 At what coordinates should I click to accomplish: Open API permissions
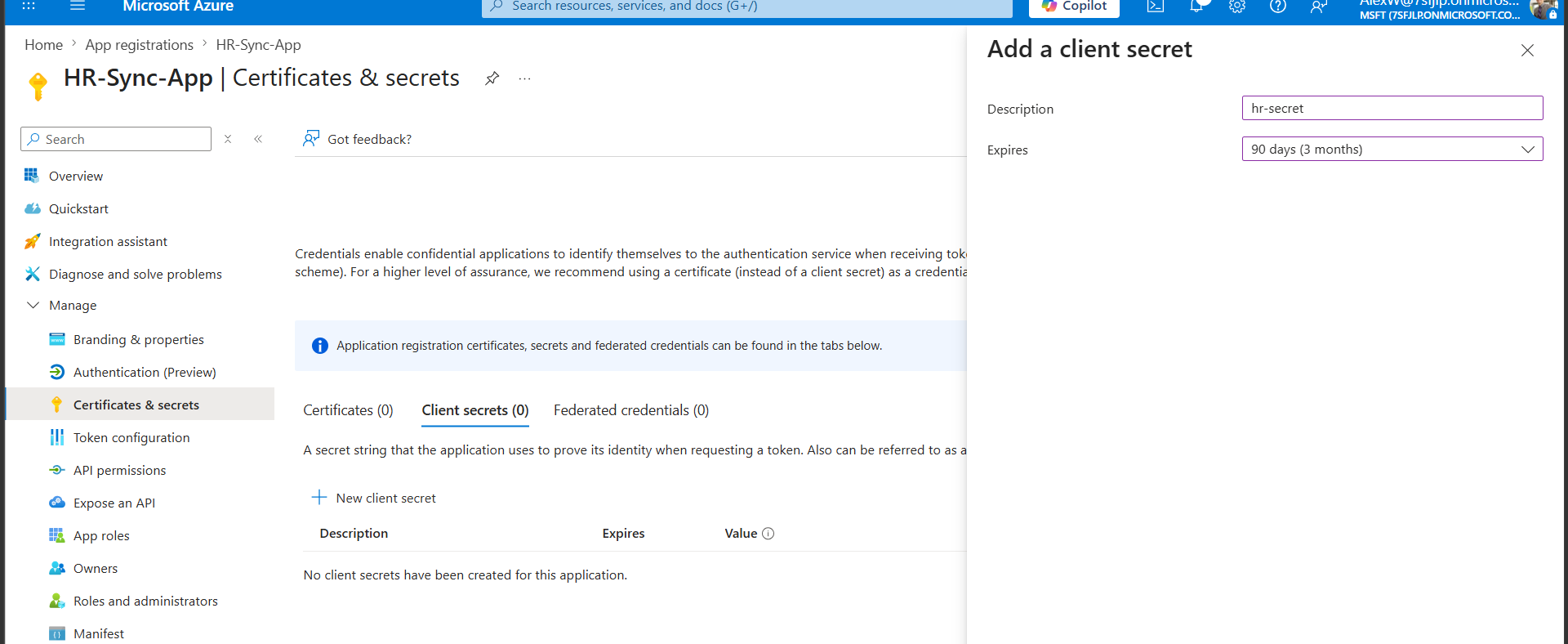[x=119, y=470]
